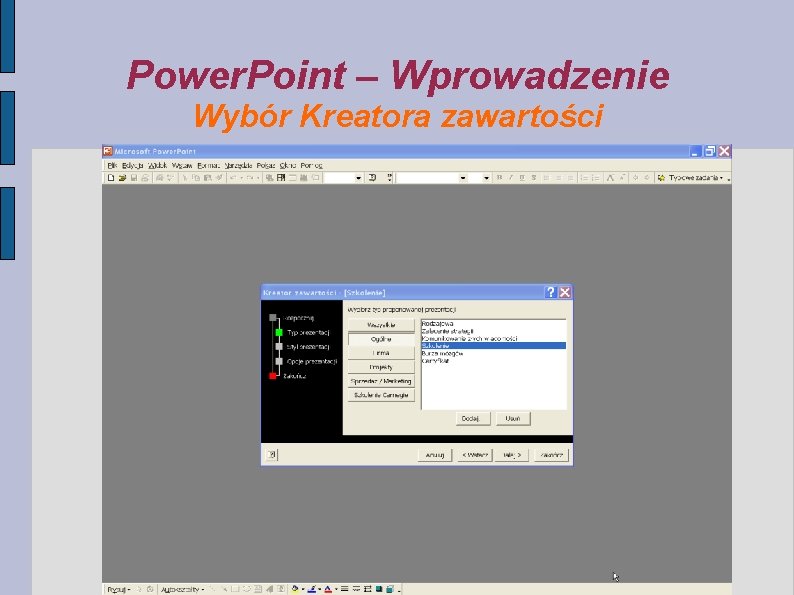Click the Line Color pen icon

(x=312, y=589)
